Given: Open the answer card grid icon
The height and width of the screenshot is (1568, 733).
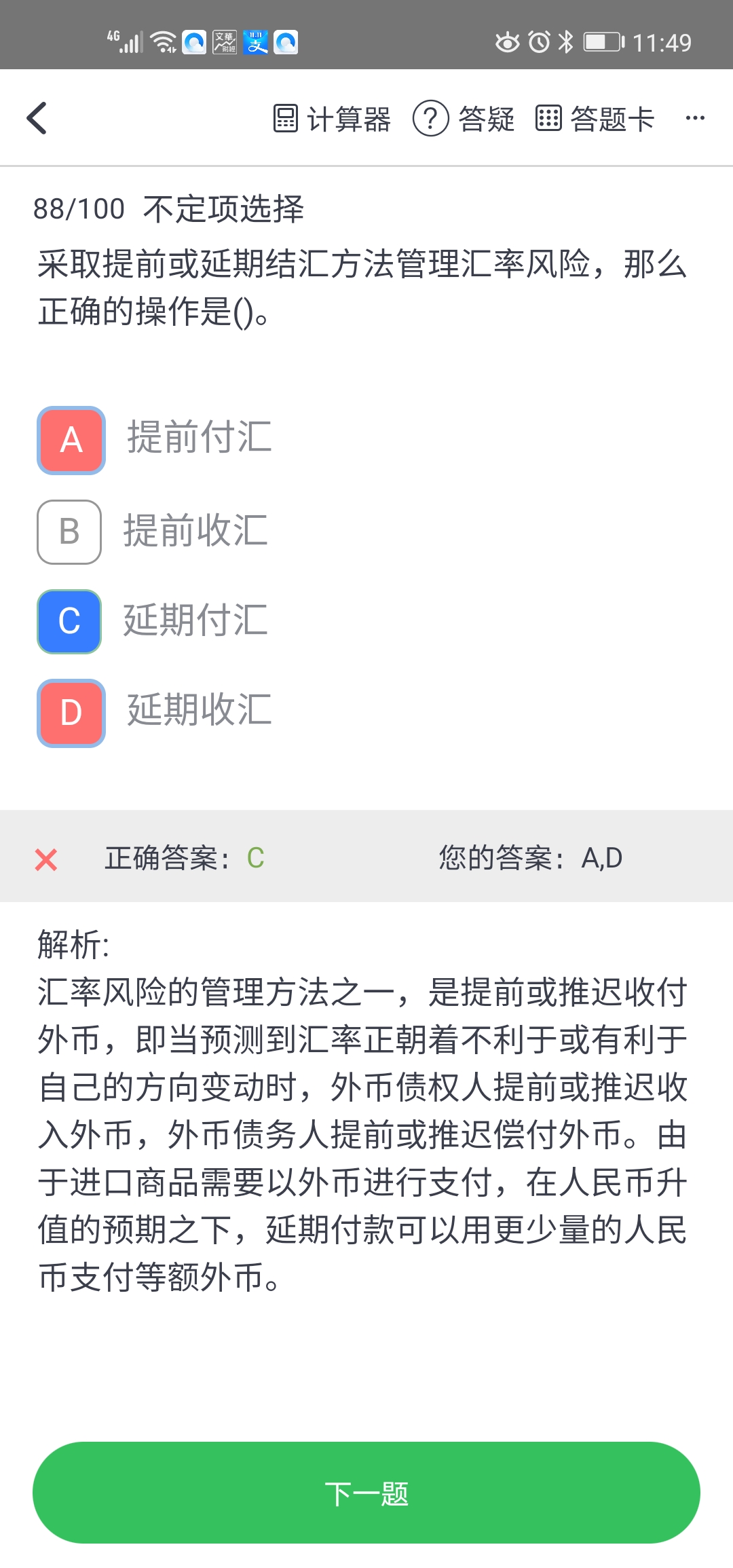Looking at the screenshot, I should coord(548,118).
